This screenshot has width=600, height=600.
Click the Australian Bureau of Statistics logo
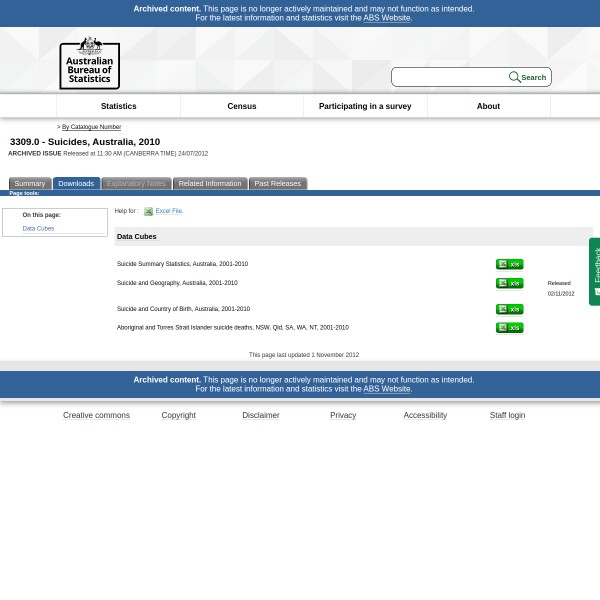[89, 62]
